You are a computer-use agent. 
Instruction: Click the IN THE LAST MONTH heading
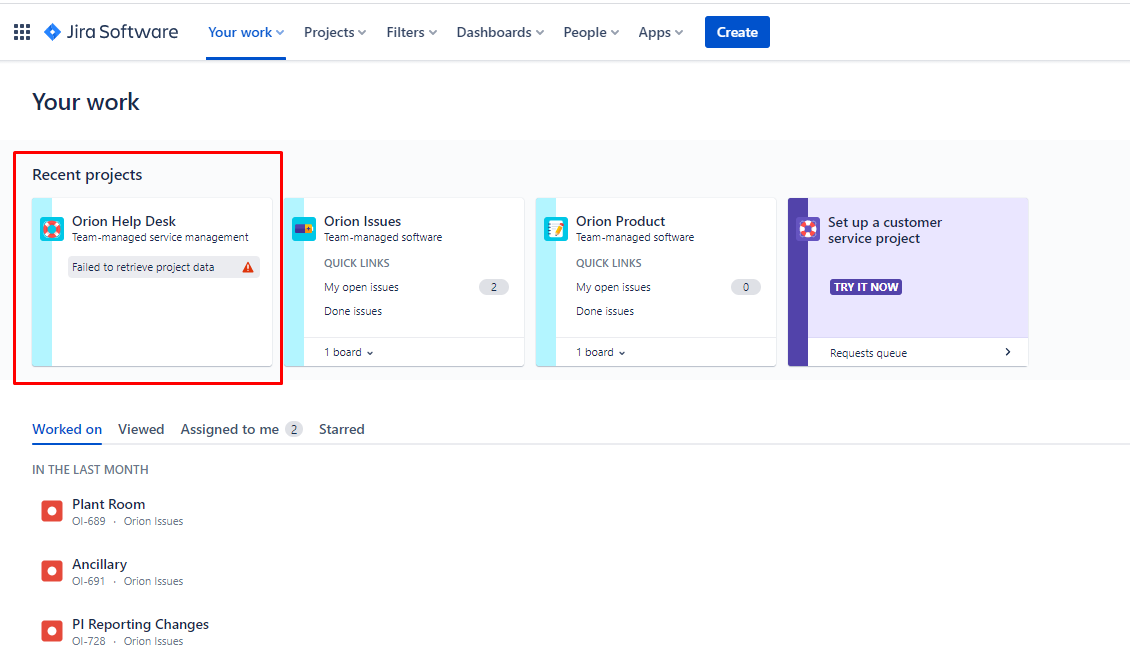90,469
